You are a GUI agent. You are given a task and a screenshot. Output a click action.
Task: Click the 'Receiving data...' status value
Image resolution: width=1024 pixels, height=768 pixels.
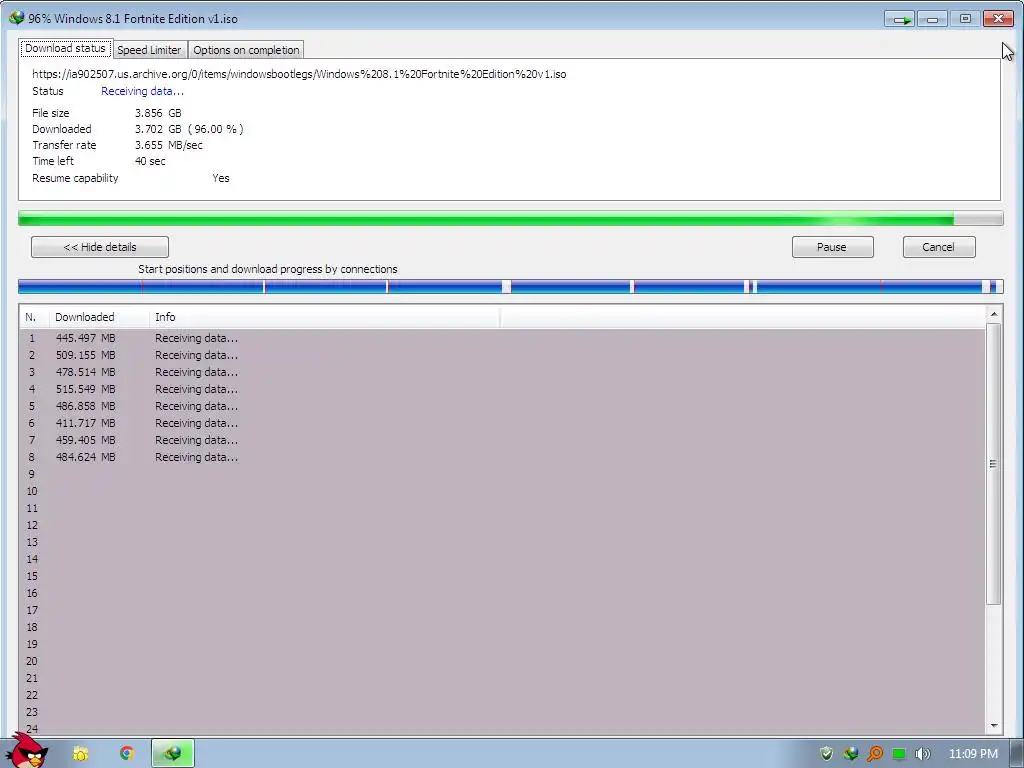tap(142, 91)
